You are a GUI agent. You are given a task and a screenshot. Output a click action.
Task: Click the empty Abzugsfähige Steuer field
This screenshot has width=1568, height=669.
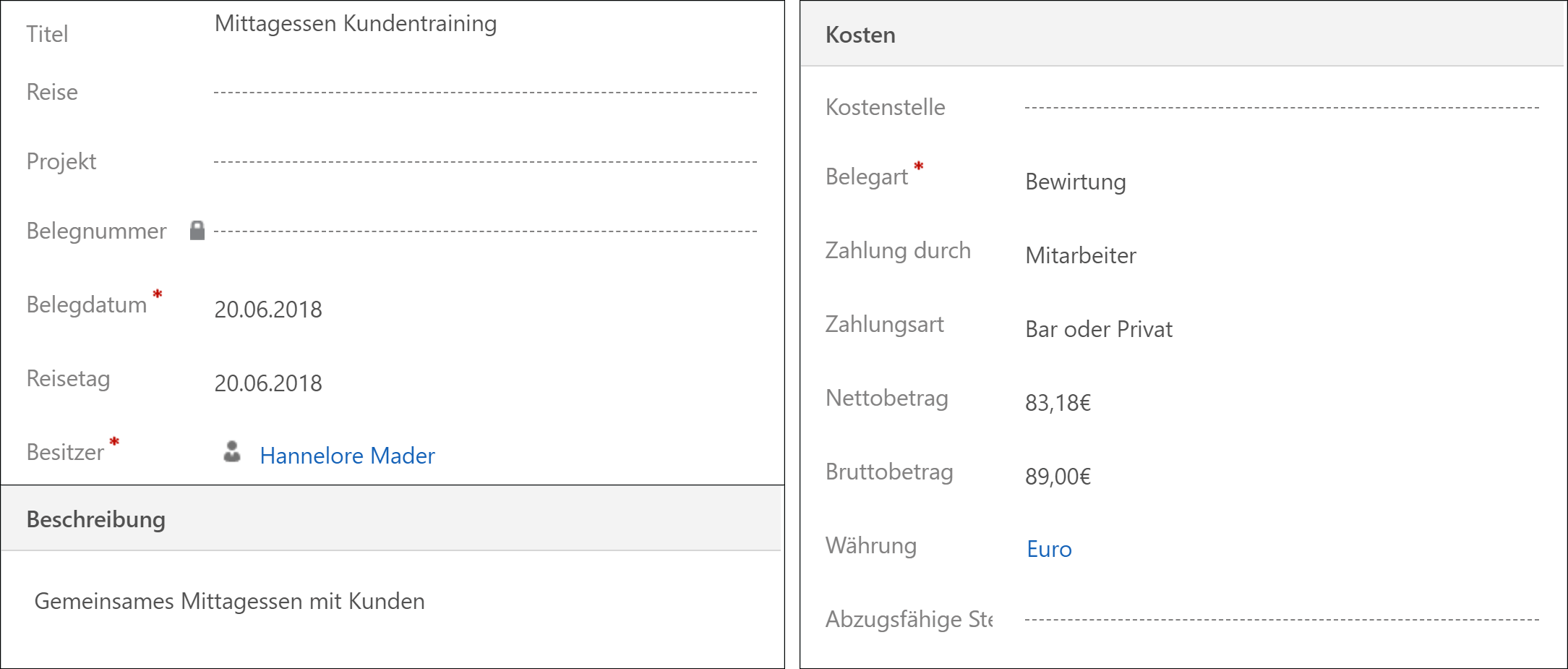coord(1281,619)
